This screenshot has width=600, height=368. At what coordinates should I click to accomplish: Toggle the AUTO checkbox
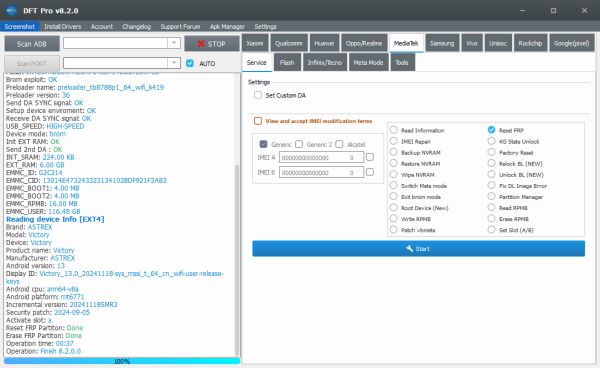point(190,63)
